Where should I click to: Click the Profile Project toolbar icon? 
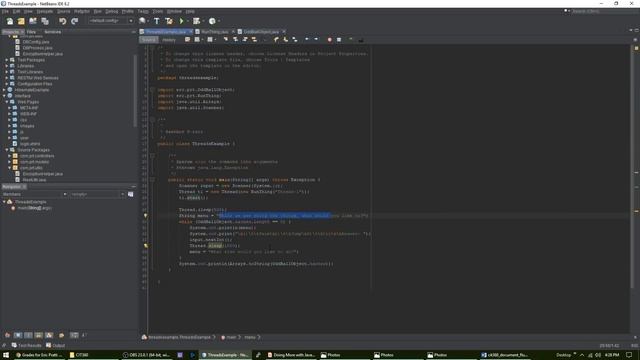tap(212, 21)
